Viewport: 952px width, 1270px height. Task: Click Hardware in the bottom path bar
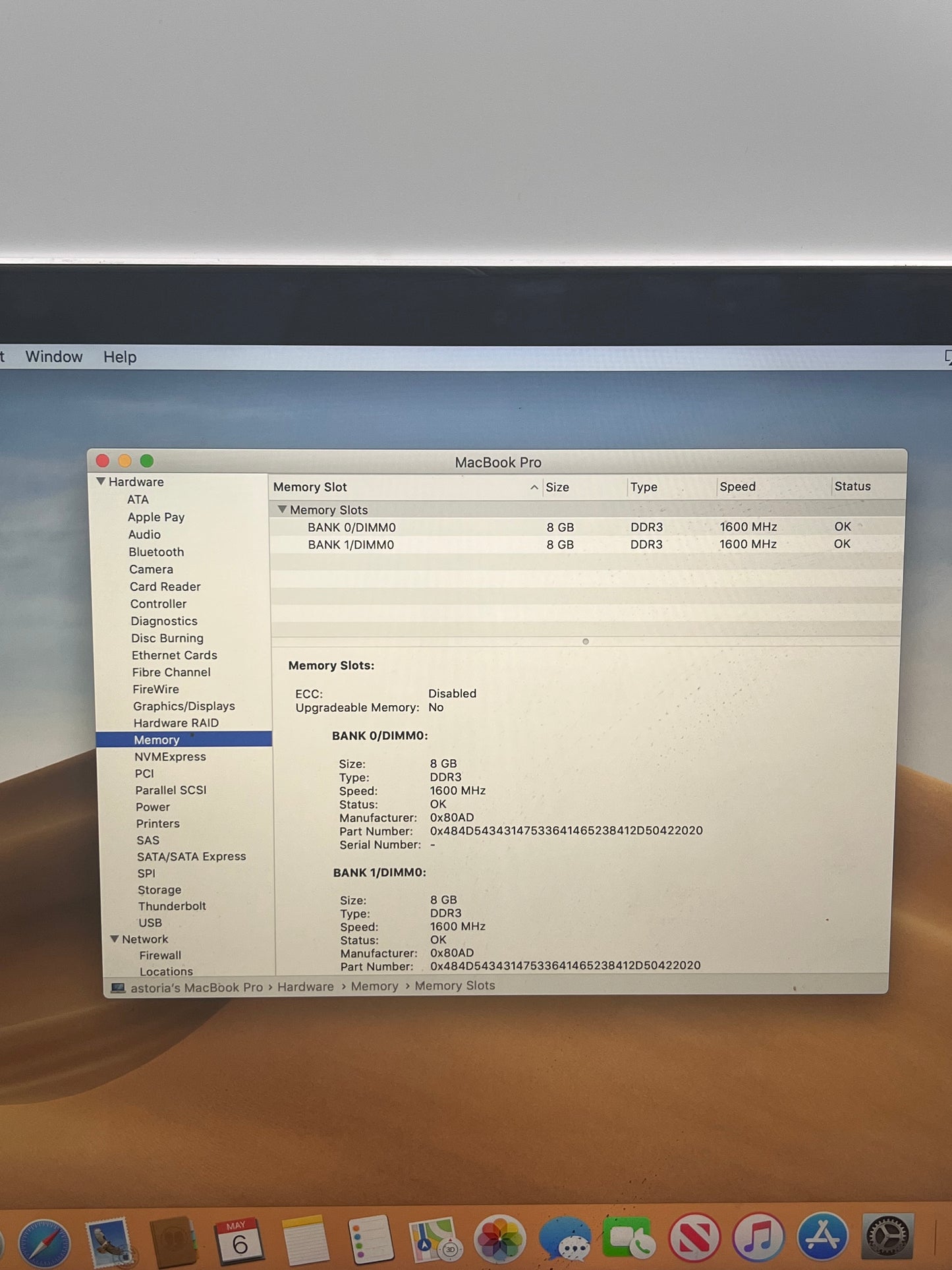pos(305,987)
